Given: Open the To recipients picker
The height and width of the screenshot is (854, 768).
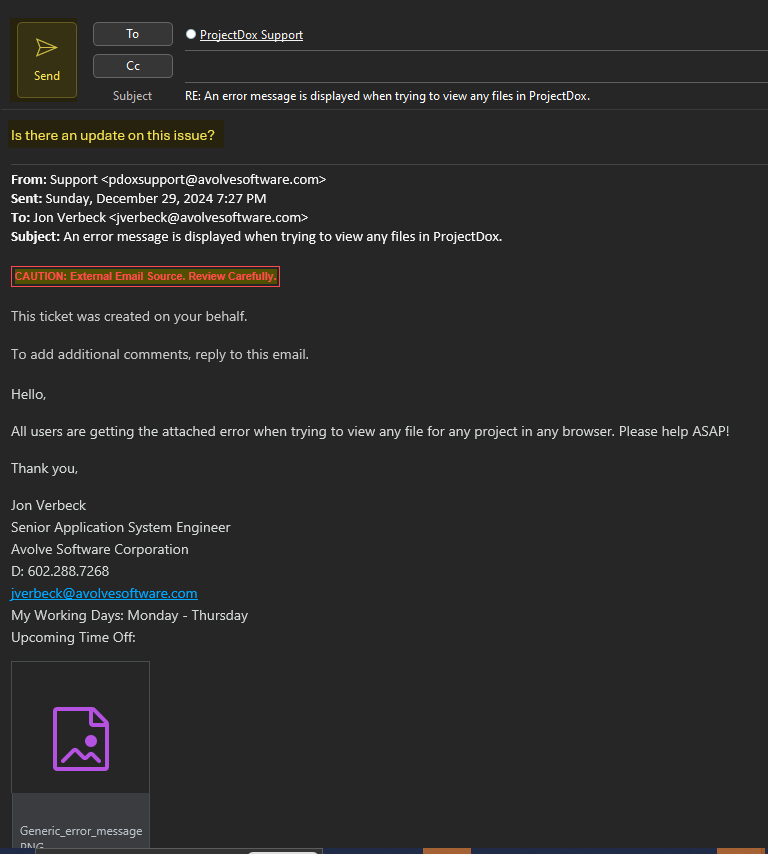Looking at the screenshot, I should (133, 34).
